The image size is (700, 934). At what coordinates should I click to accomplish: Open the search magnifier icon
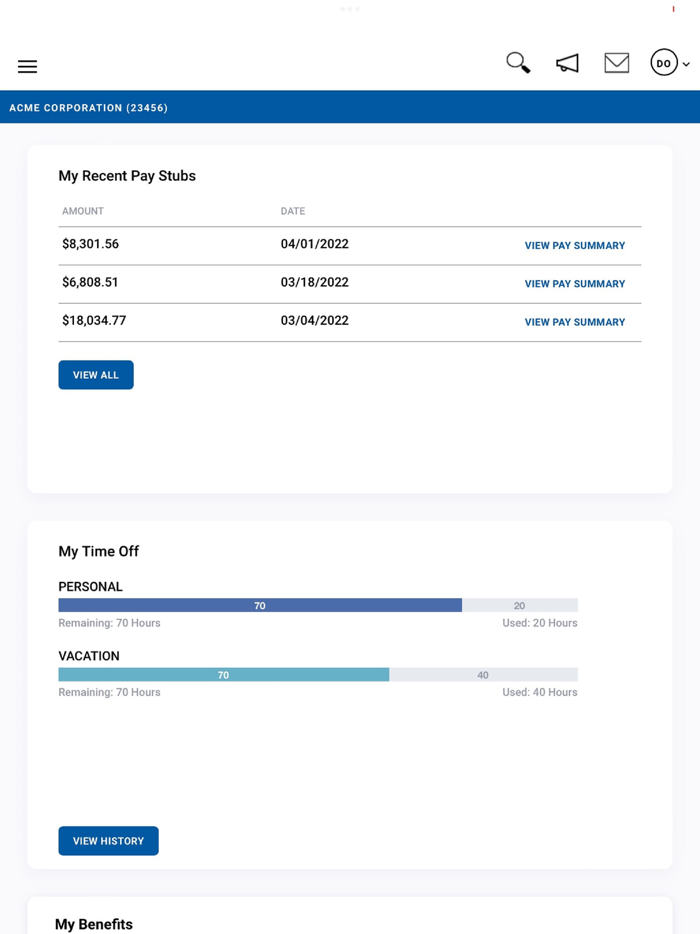pyautogui.click(x=517, y=62)
